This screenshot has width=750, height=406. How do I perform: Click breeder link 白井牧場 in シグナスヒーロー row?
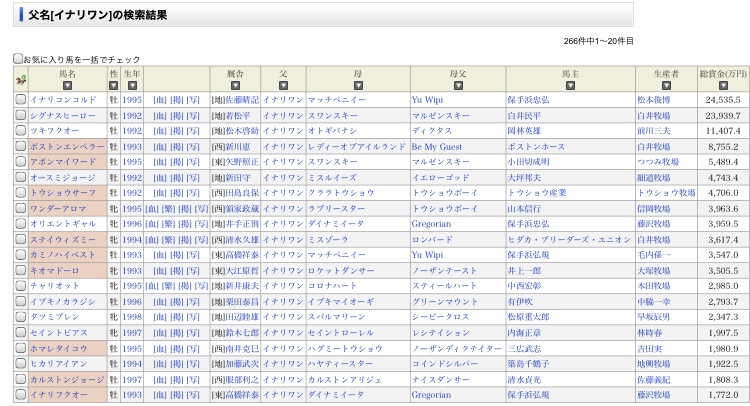tap(655, 116)
